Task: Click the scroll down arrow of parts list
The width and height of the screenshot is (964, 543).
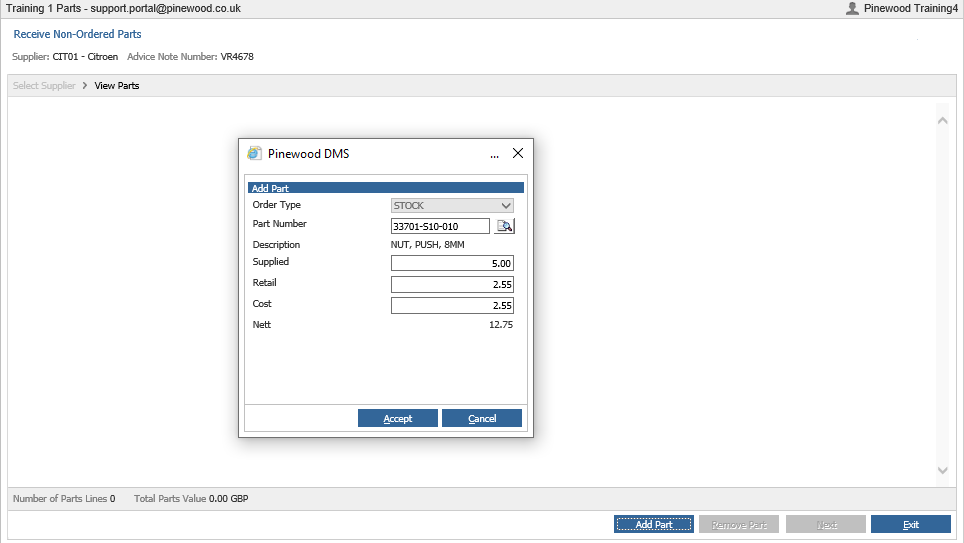Action: (942, 470)
